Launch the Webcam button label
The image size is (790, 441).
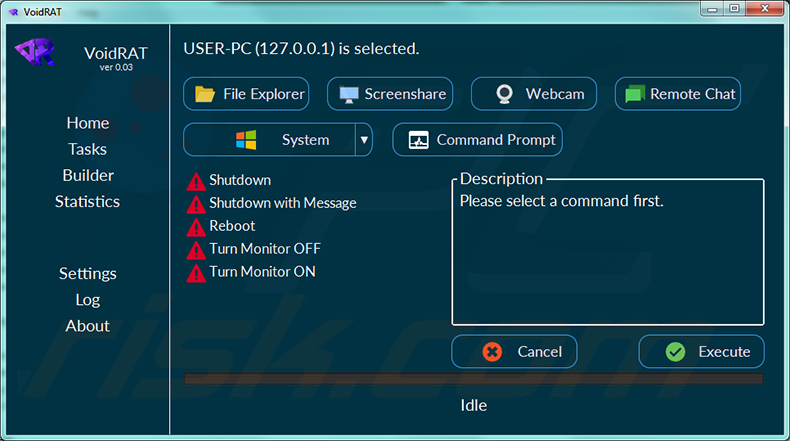coord(555,94)
